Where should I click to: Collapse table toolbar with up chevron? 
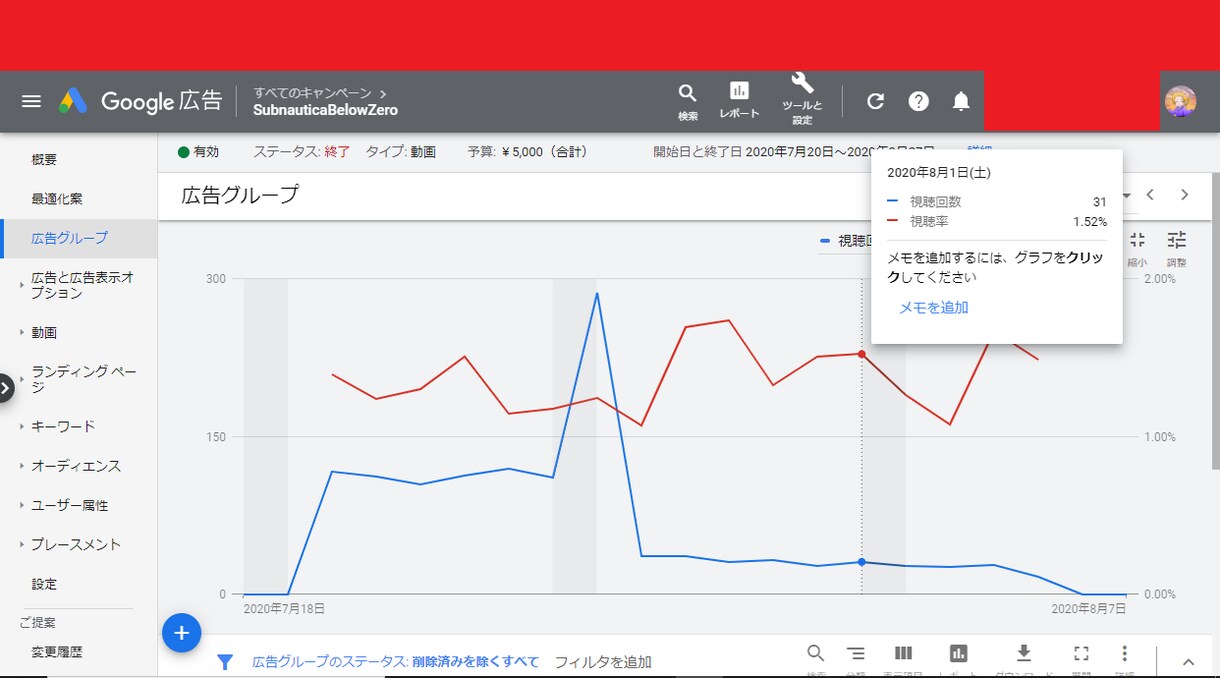coord(1189,662)
